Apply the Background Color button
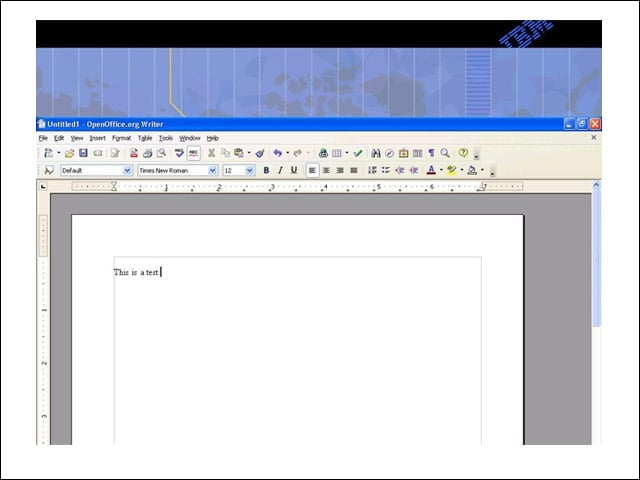The image size is (640, 480). [472, 170]
